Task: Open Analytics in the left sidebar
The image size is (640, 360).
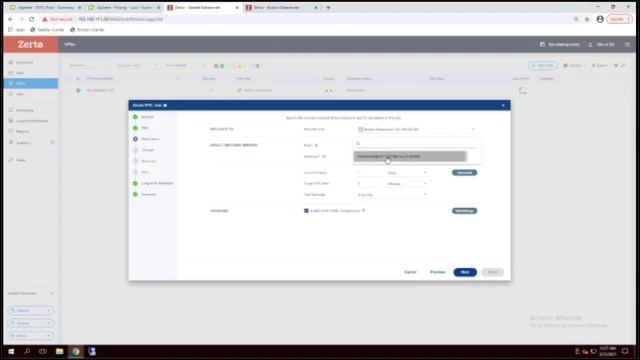Action: 23,142
